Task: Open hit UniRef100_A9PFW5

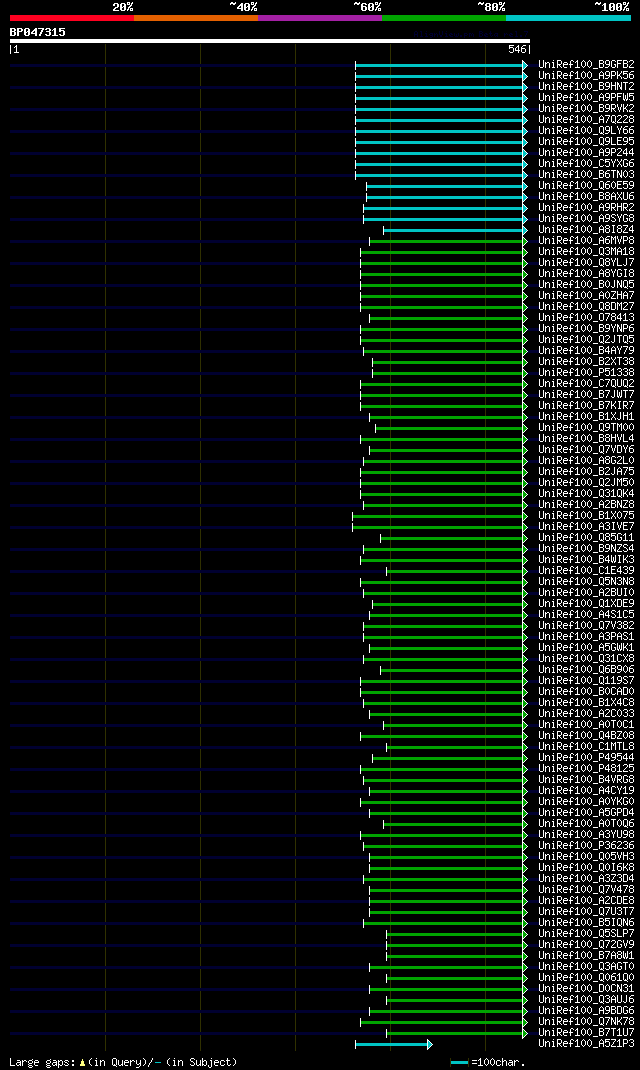Action: (586, 98)
